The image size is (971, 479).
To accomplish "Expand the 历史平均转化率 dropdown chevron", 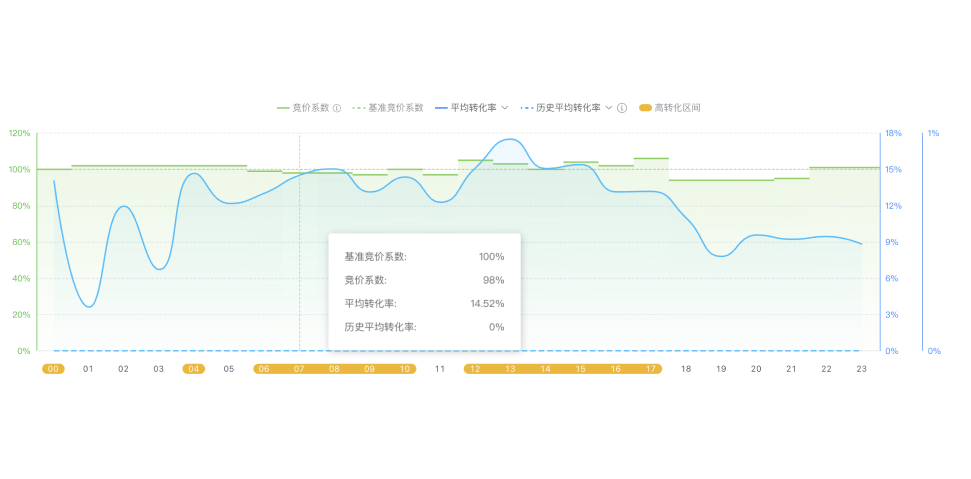I will 609,107.
